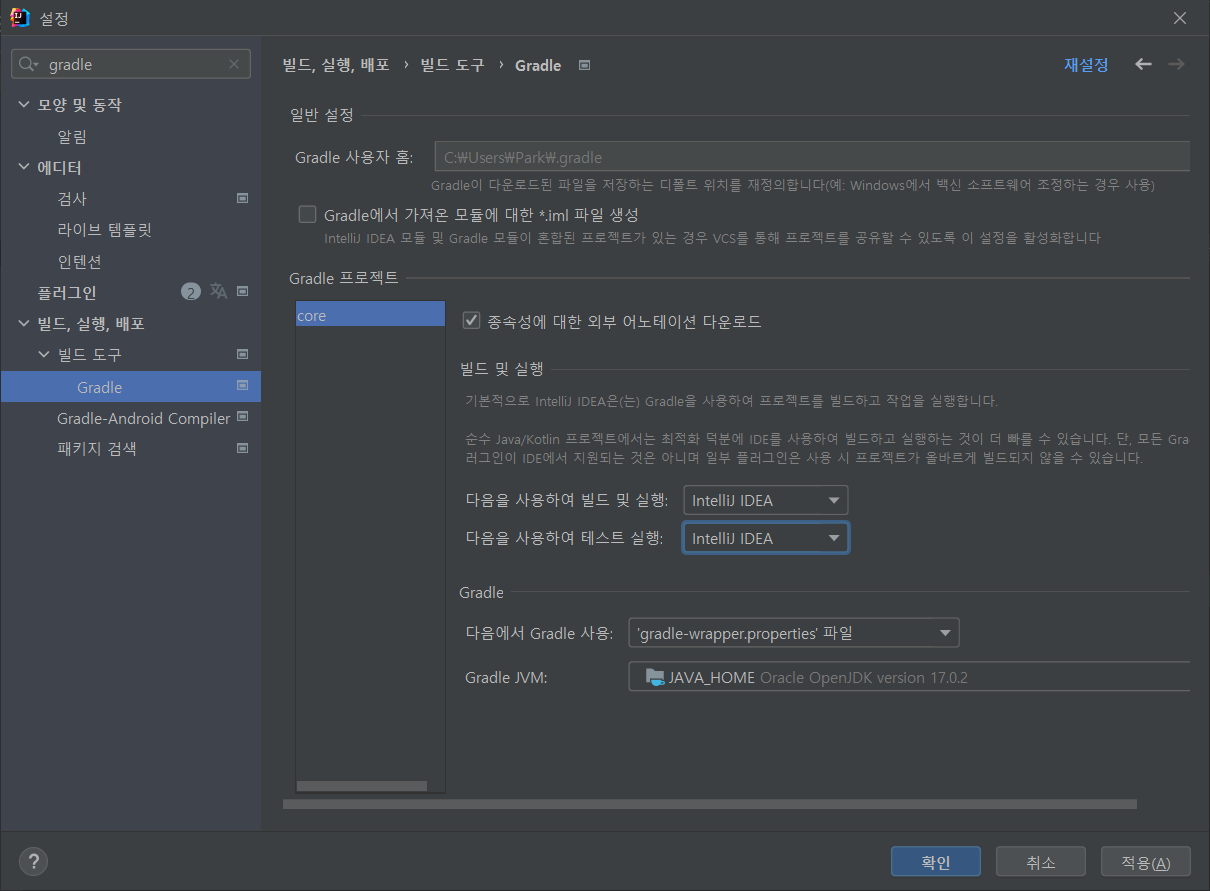
Task: Select 라이브 템플릿 in the settings tree
Action: pos(104,230)
